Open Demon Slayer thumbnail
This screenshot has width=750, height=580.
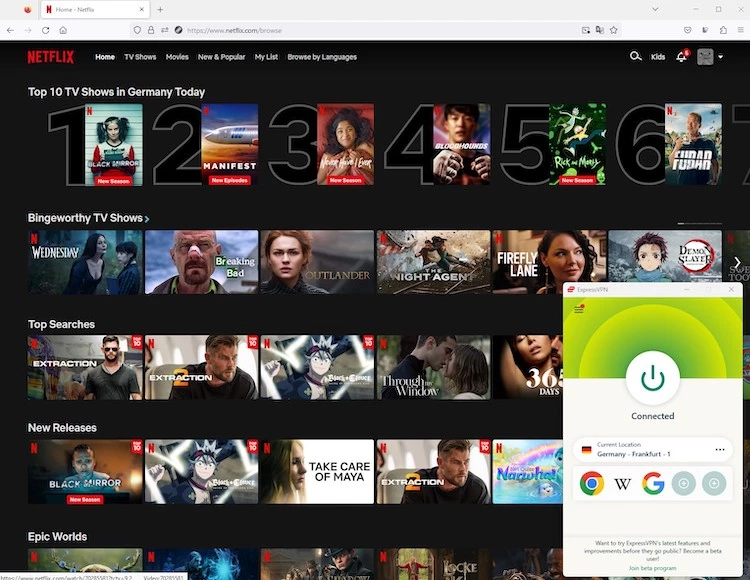(665, 256)
